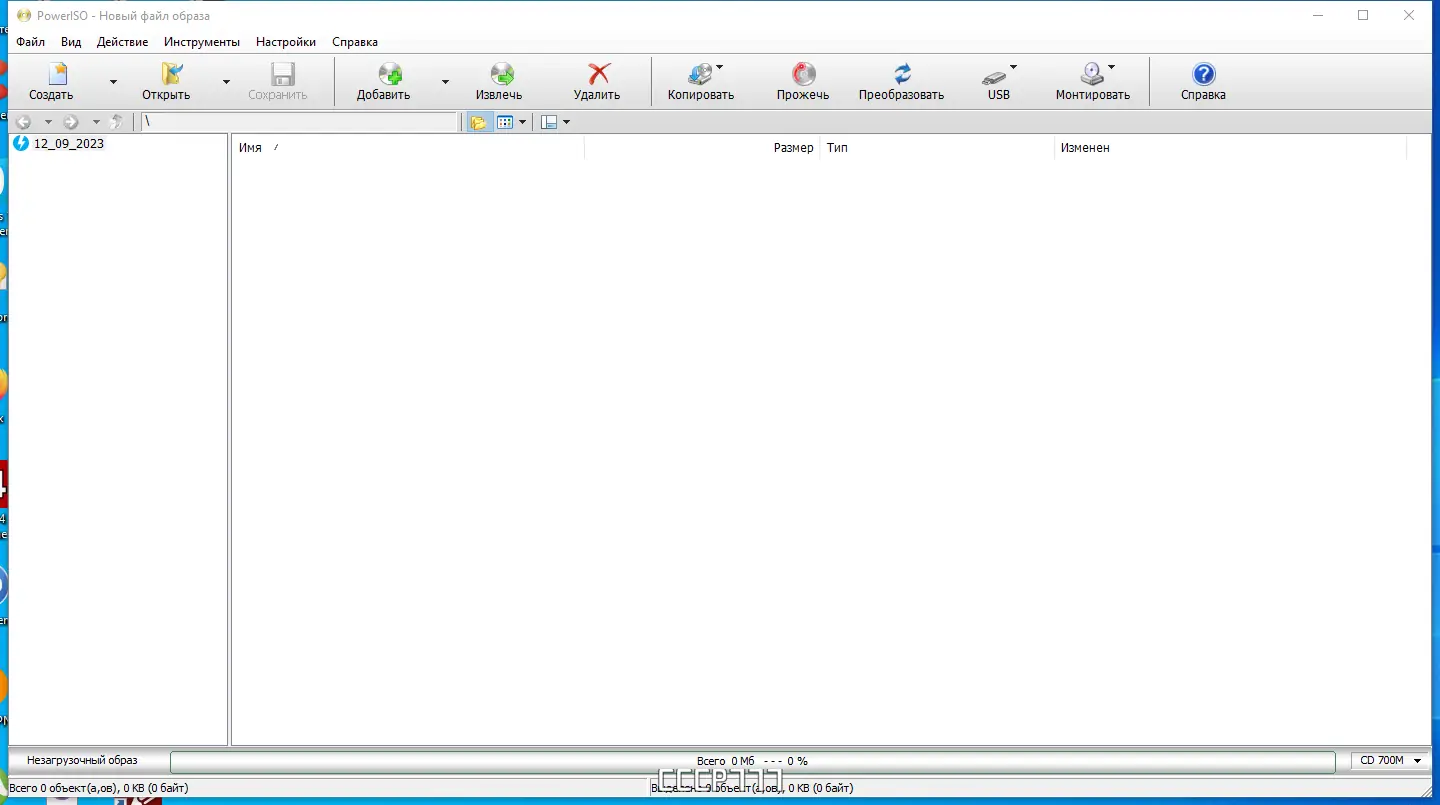Open the Вид menu
Screen dimensions: 1440x805
(71, 42)
